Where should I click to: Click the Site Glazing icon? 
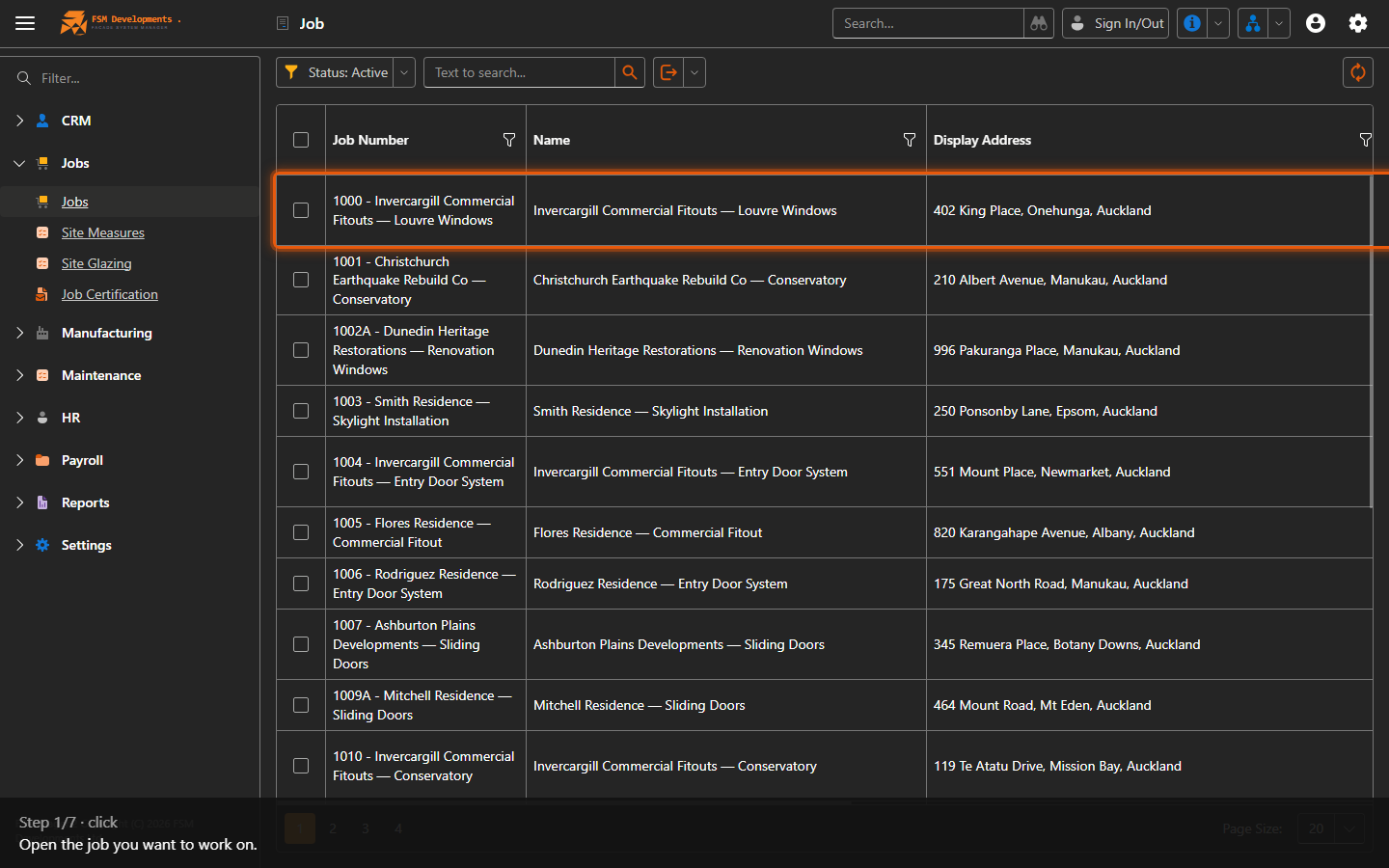coord(42,263)
